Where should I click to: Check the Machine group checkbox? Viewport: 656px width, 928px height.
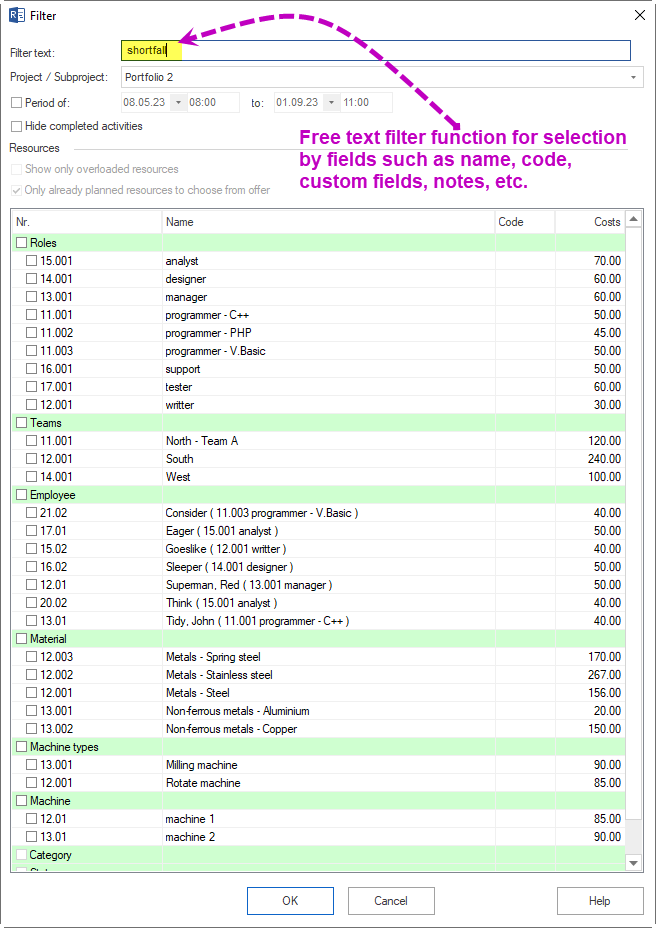coord(22,801)
